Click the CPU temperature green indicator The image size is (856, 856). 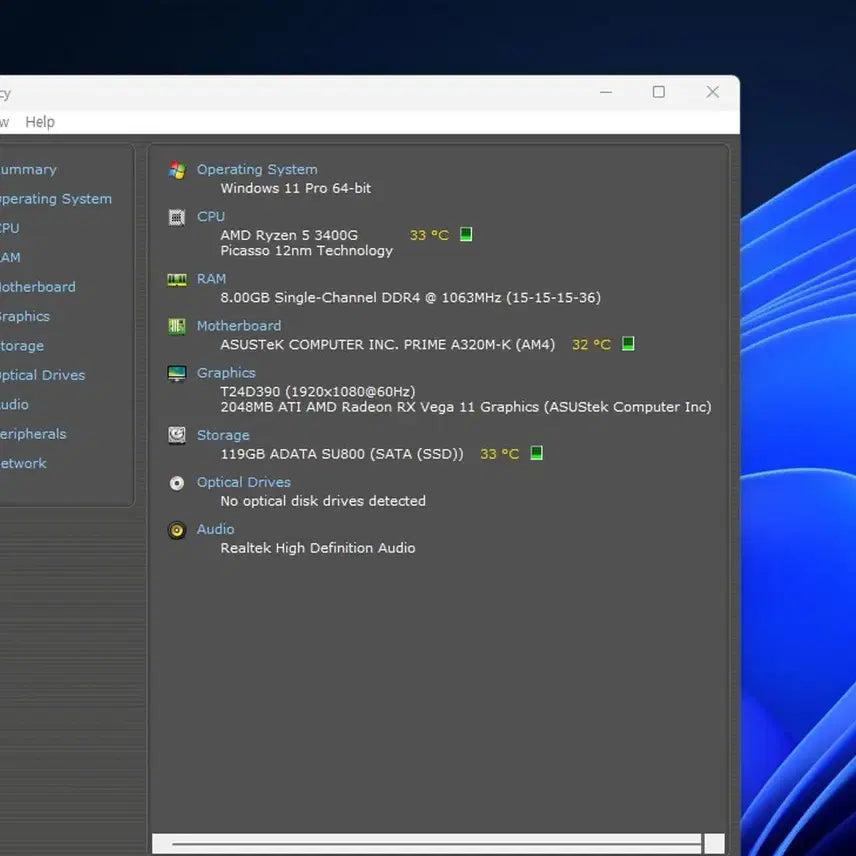click(x=466, y=234)
